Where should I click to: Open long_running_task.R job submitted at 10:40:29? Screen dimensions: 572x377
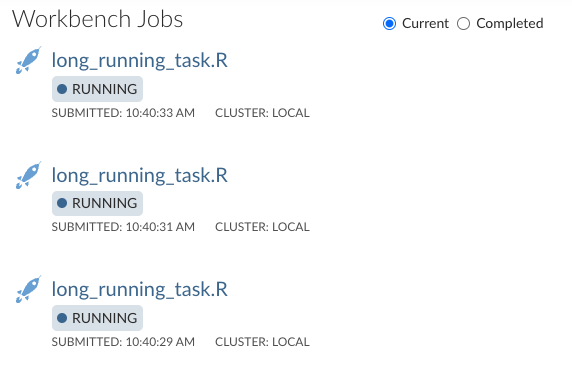(139, 289)
